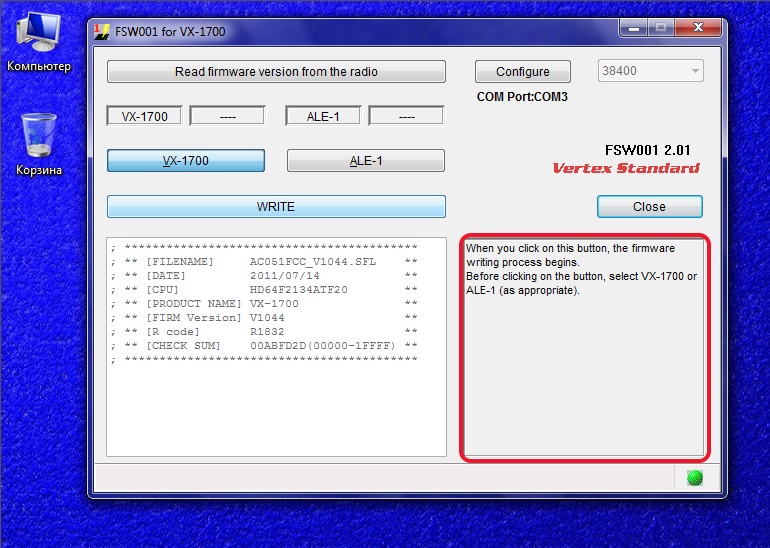Viewport: 770px width, 548px height.
Task: Click Read firmware version from the radio
Action: (x=276, y=72)
